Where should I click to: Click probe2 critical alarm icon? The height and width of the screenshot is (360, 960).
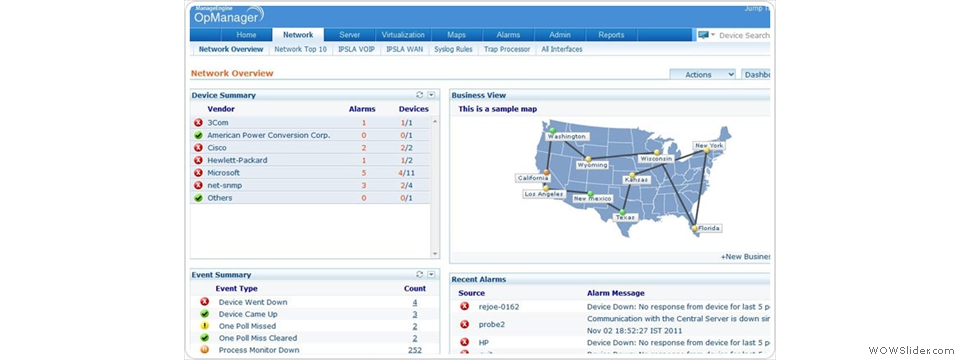pos(464,324)
